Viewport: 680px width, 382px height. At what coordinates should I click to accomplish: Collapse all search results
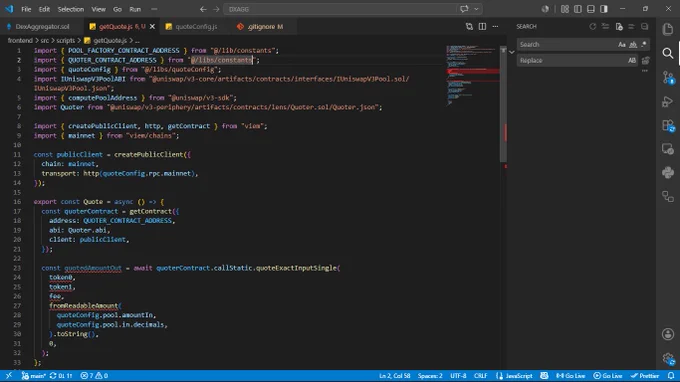coord(644,26)
